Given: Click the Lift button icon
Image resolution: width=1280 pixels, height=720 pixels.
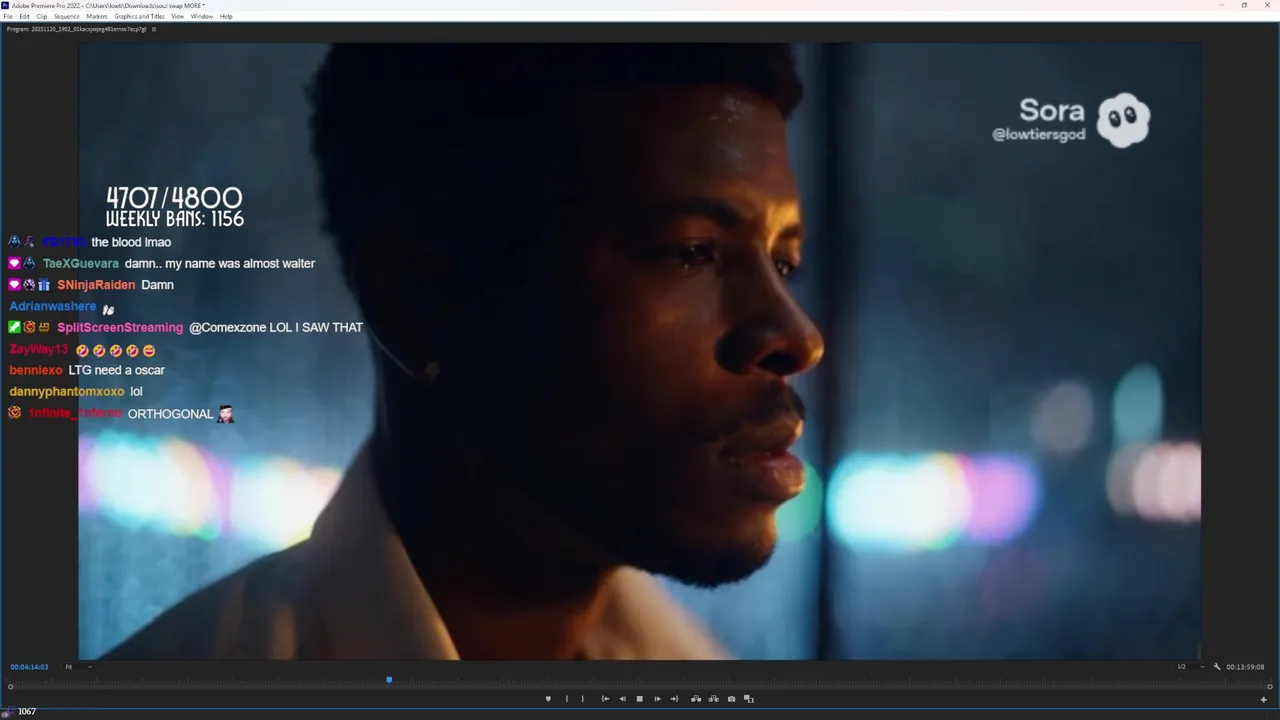Looking at the screenshot, I should pyautogui.click(x=696, y=699).
